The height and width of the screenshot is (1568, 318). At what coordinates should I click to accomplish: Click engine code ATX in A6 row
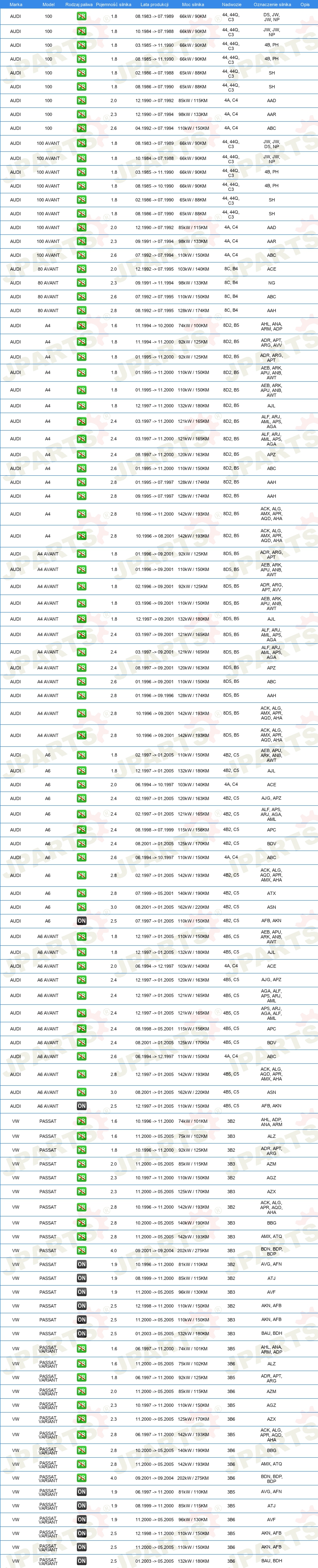272,894
